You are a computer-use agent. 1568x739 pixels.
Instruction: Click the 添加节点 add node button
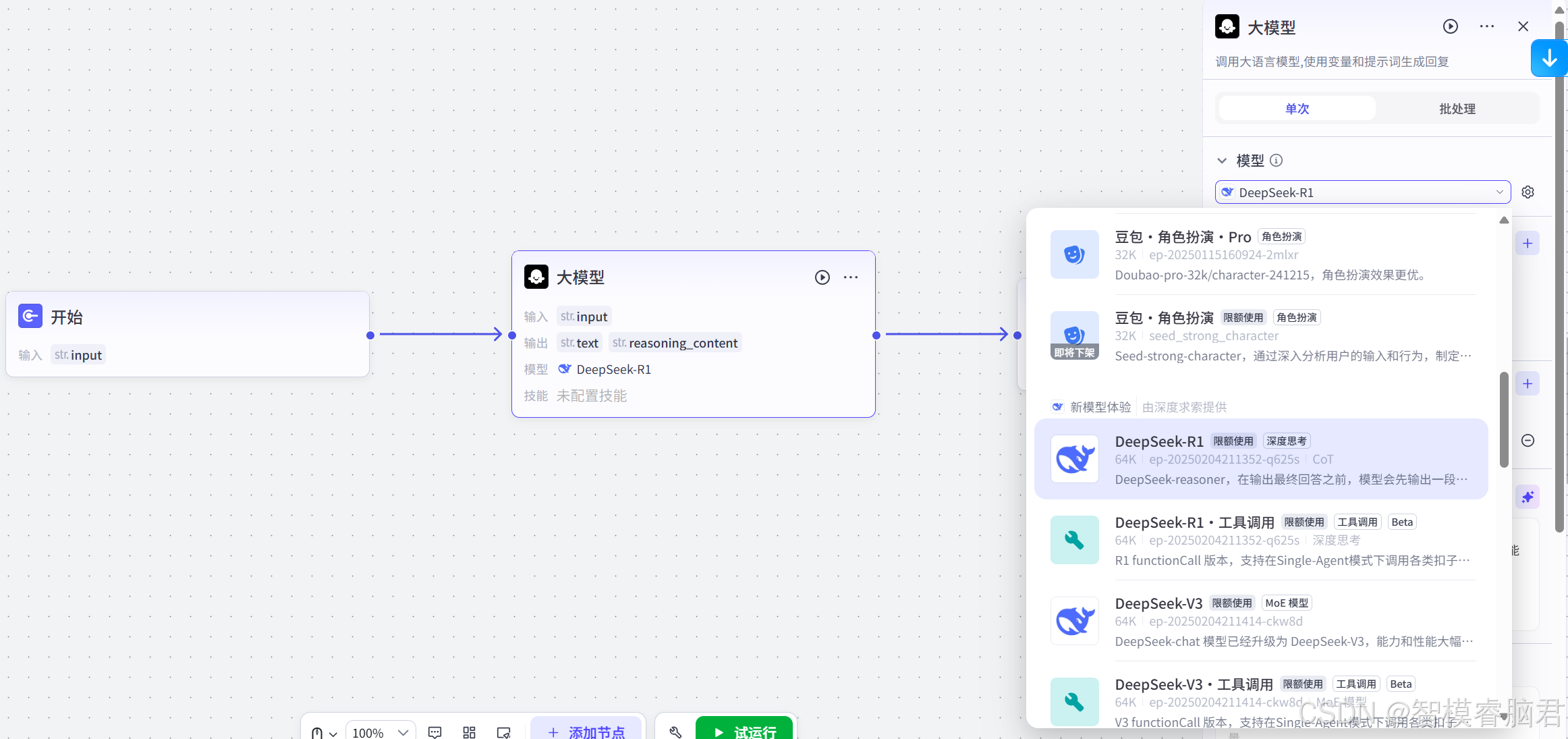[x=586, y=731]
